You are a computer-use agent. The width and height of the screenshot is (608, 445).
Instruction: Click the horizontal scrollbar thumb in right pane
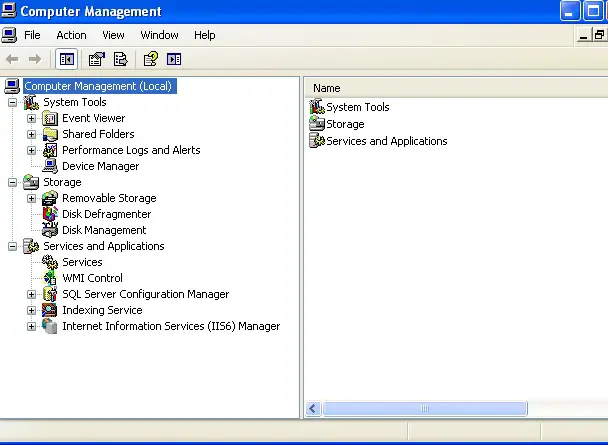(425, 408)
